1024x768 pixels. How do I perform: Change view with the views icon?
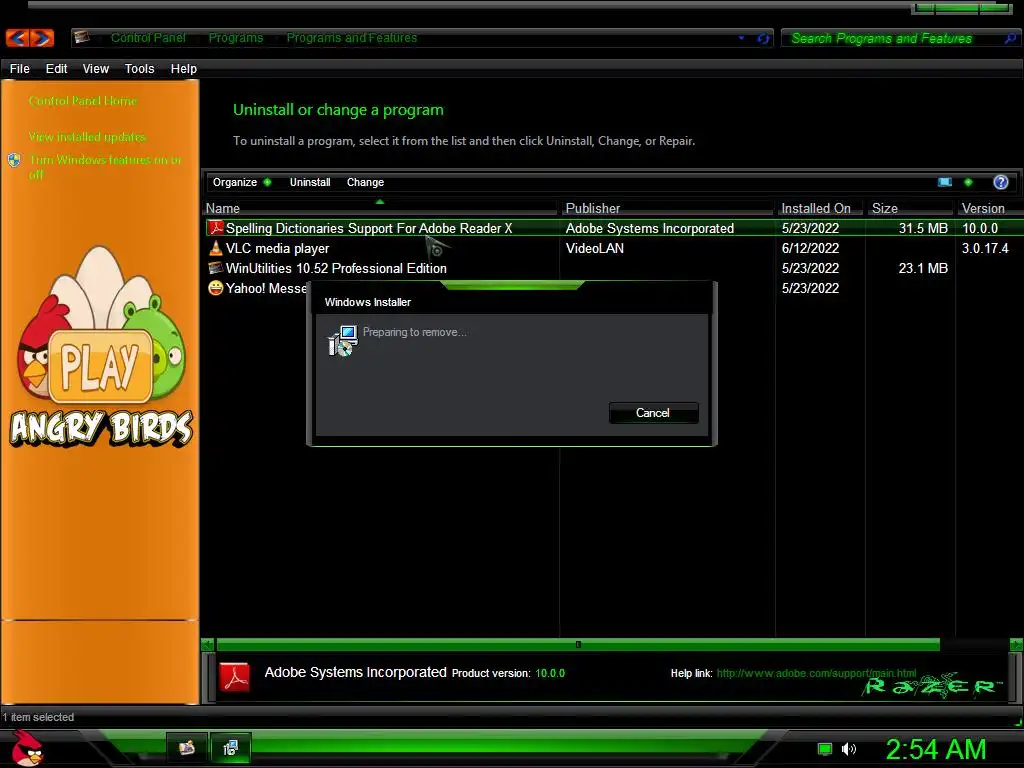pos(944,182)
